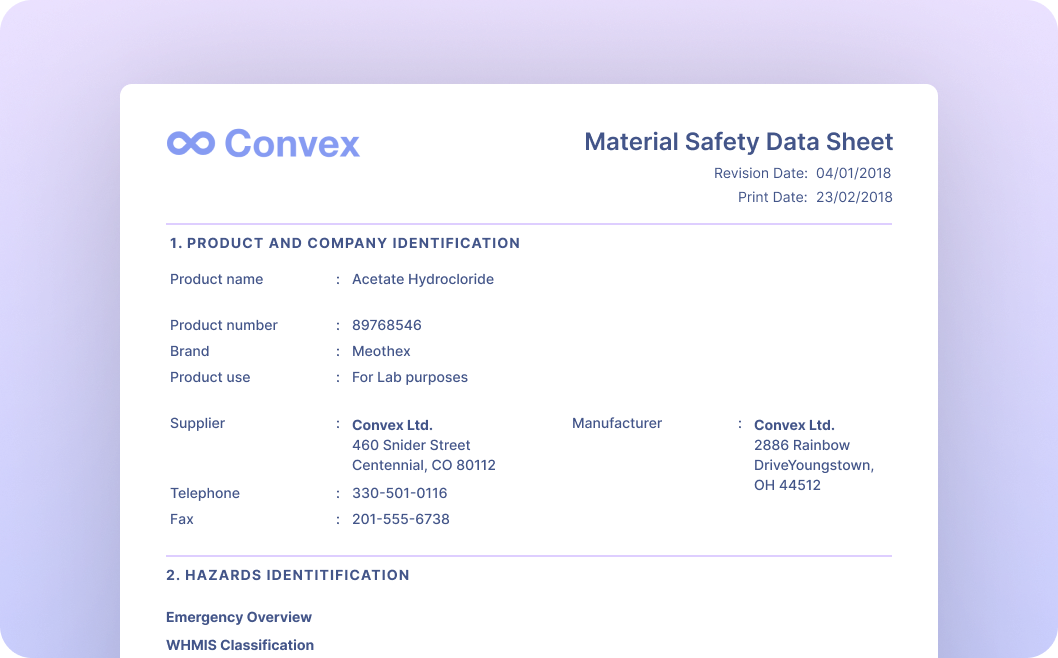The height and width of the screenshot is (658, 1058).
Task: Click the Manufacturer label
Action: [616, 423]
